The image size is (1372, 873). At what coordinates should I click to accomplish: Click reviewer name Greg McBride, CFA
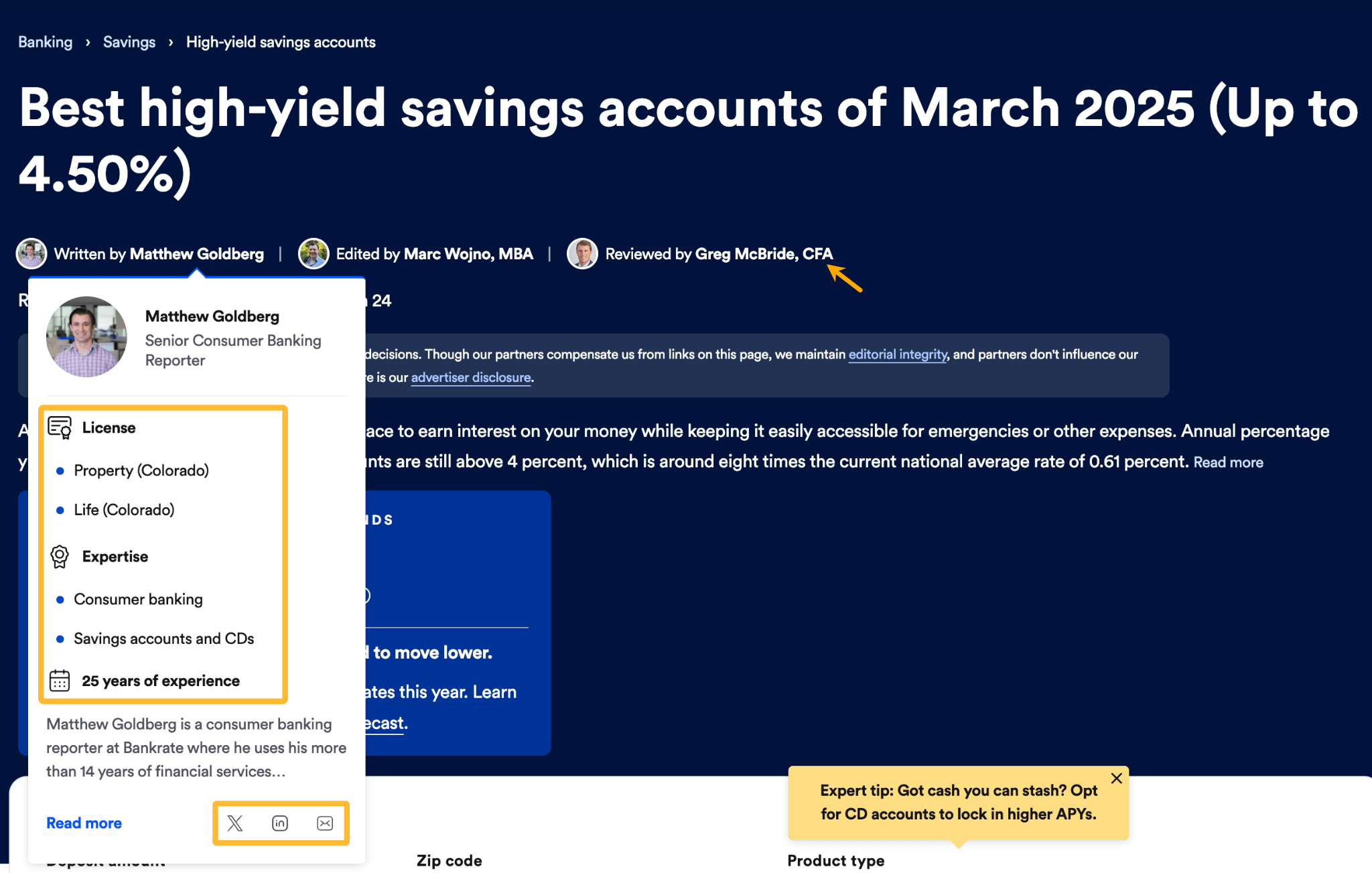click(764, 254)
